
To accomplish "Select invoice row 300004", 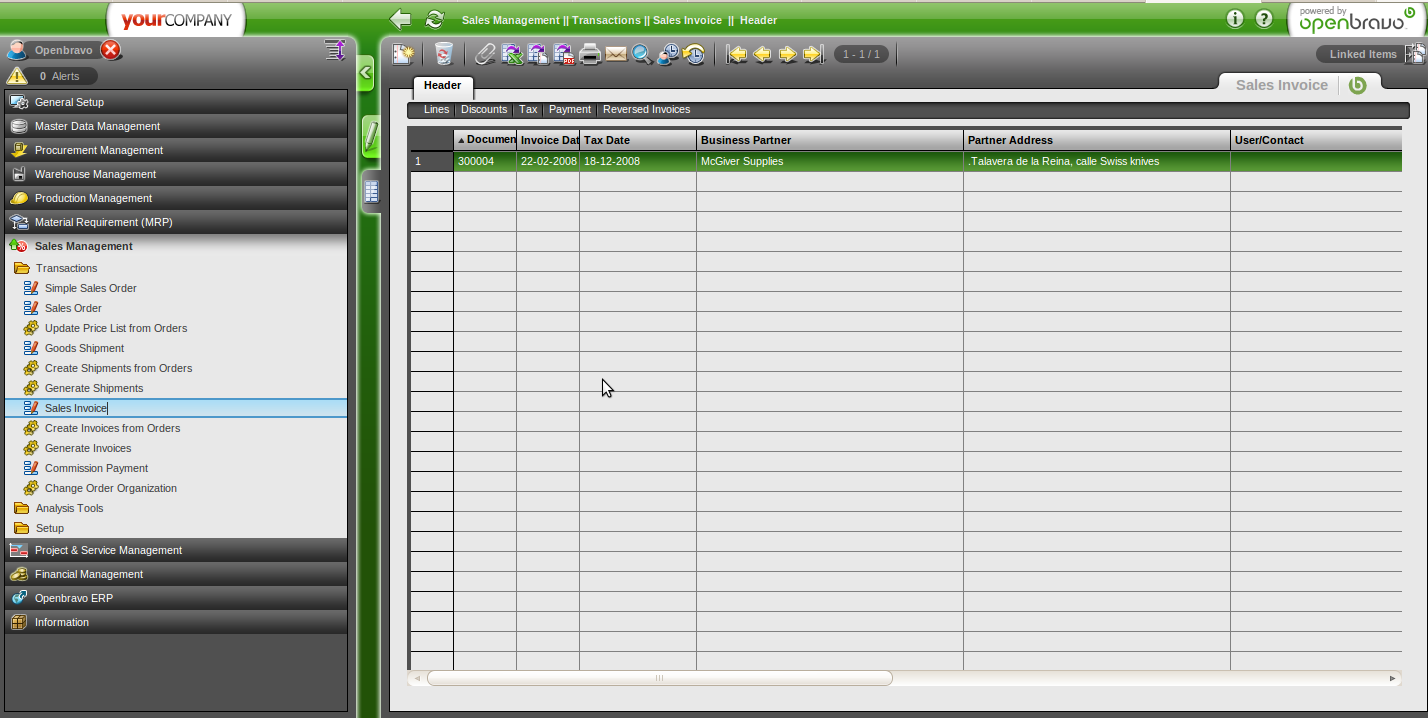I will coord(905,161).
